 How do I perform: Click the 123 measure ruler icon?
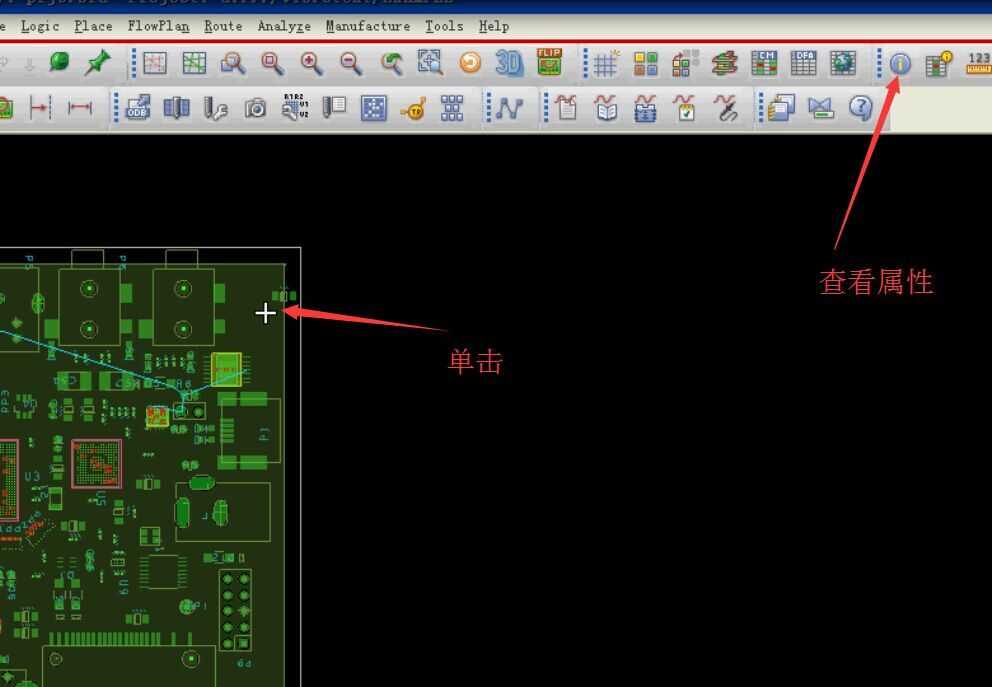(979, 63)
